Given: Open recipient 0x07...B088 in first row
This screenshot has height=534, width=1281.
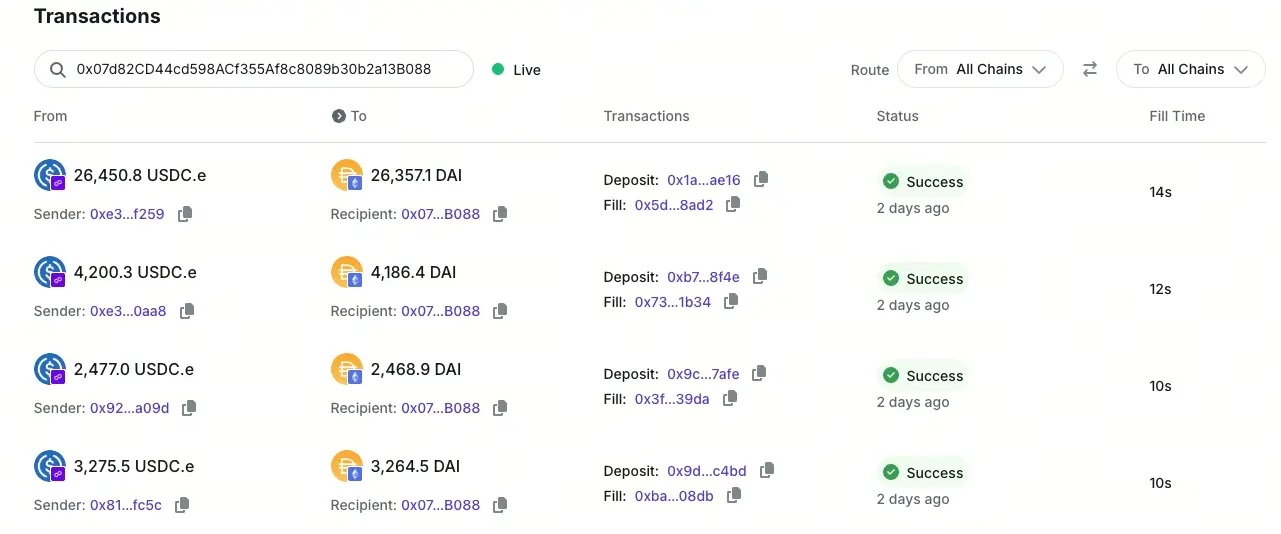Looking at the screenshot, I should pos(441,214).
